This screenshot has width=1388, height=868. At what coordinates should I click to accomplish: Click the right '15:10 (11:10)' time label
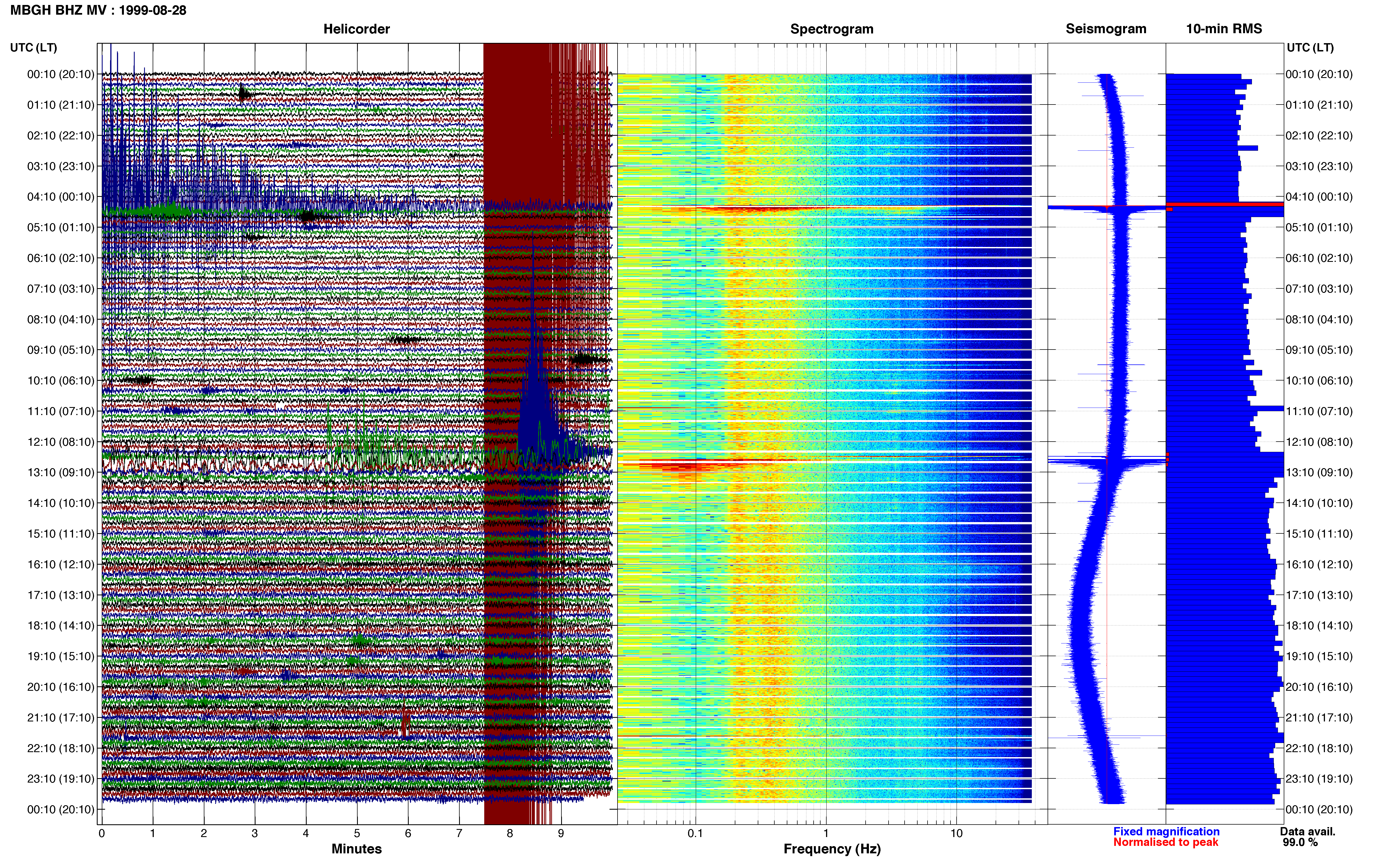click(1319, 534)
